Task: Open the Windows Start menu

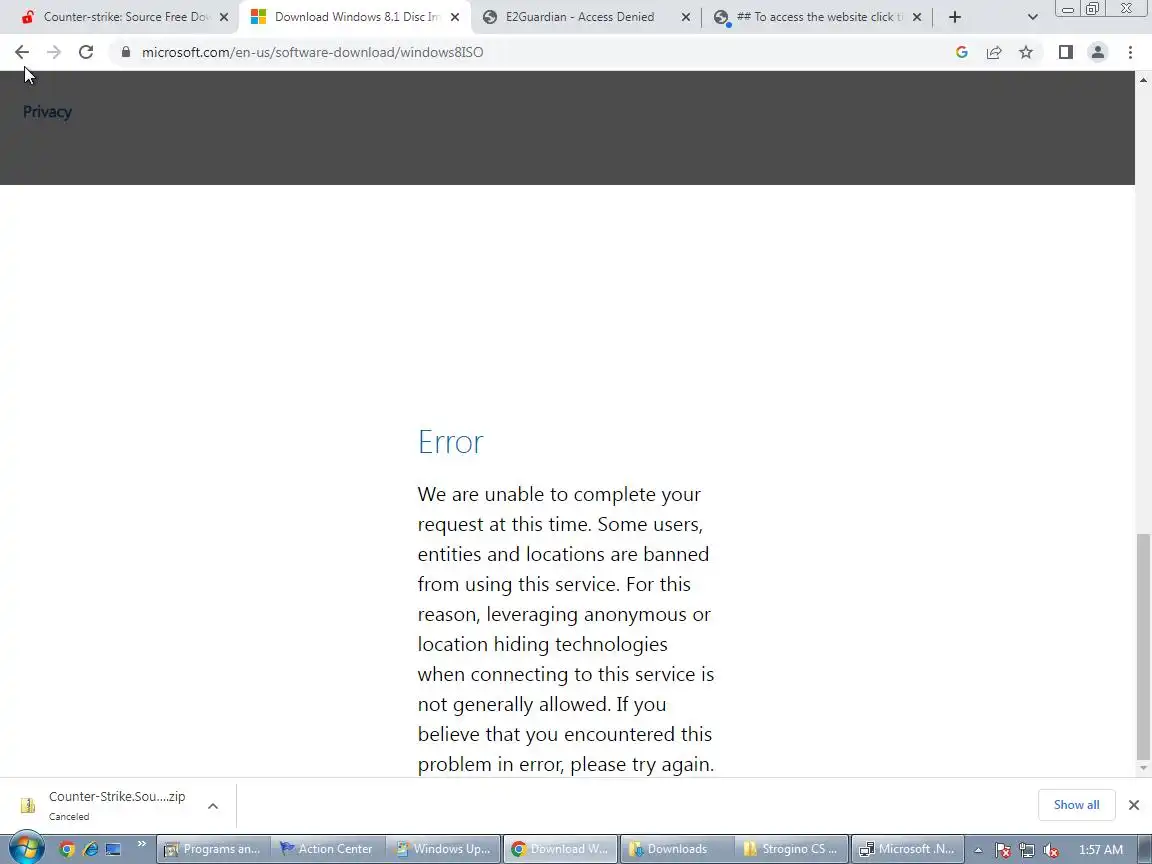Action: [26, 849]
